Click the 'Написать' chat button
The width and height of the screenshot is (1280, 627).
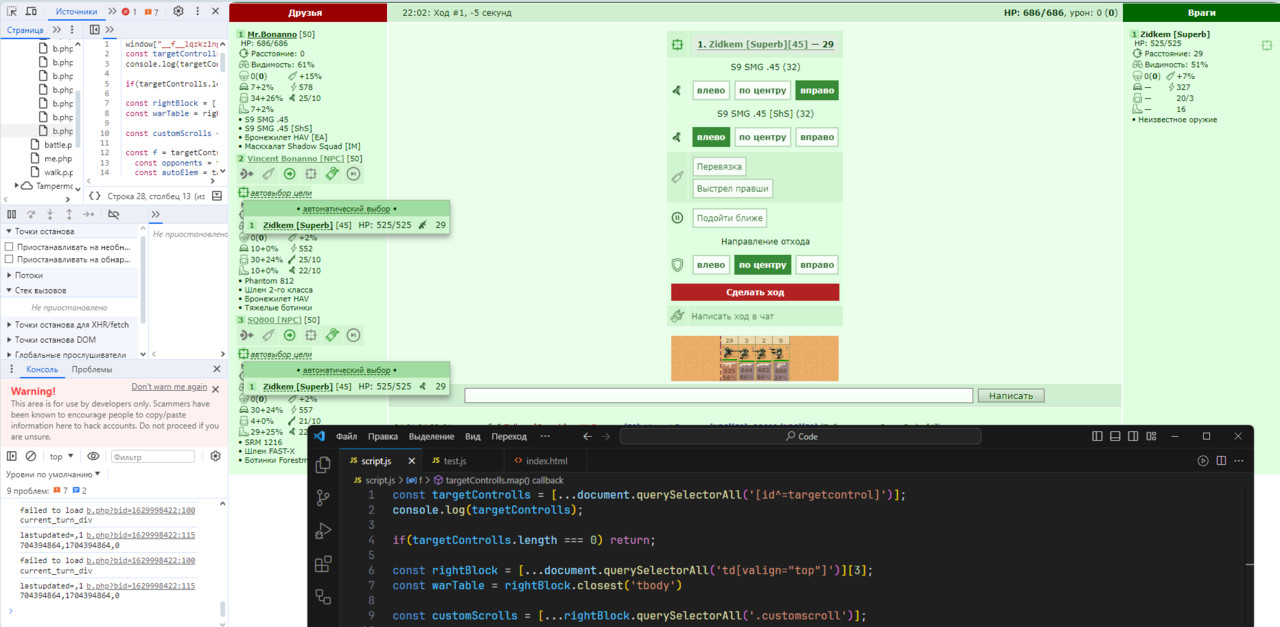(x=1011, y=396)
